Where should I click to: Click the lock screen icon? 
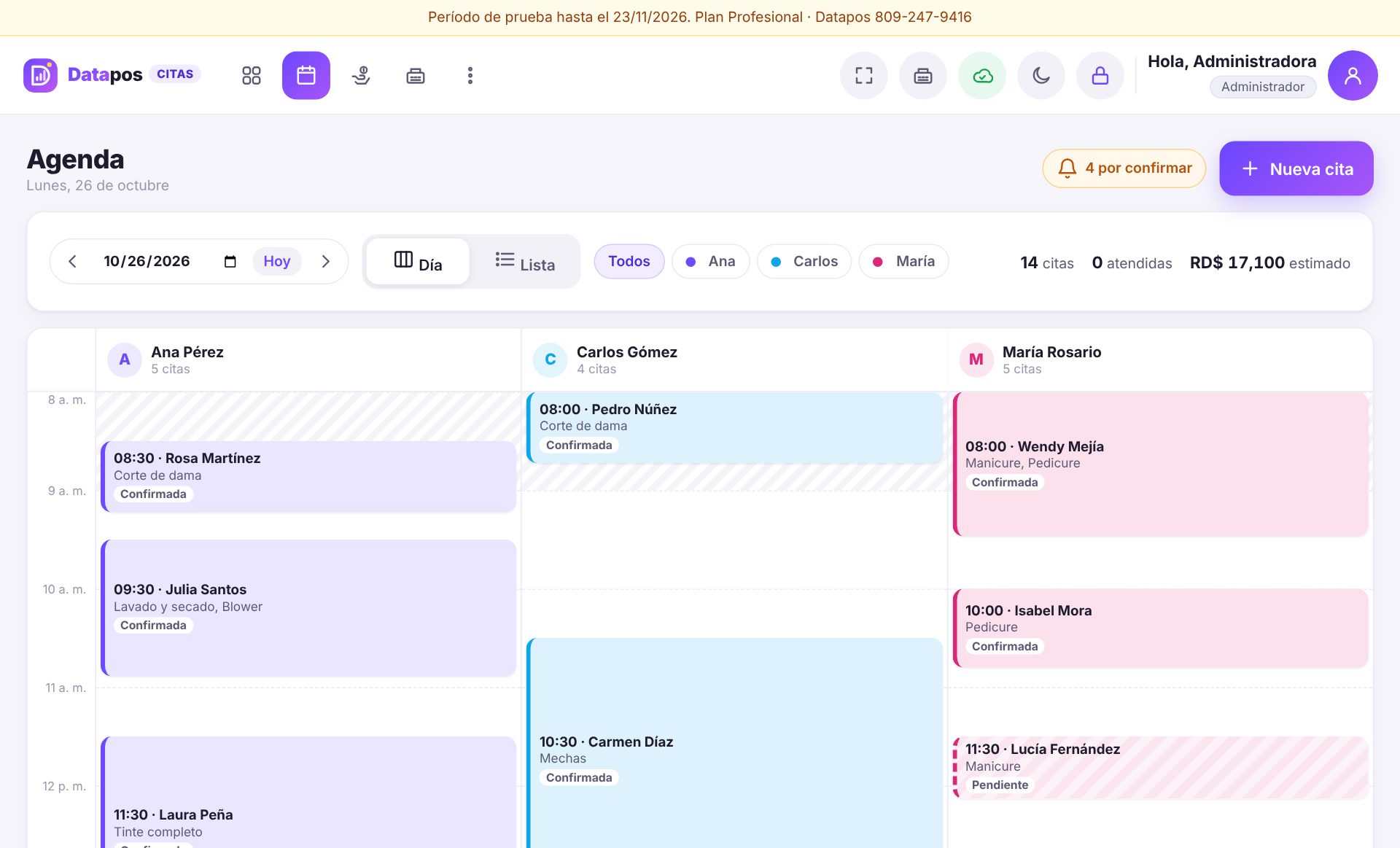[x=1100, y=75]
